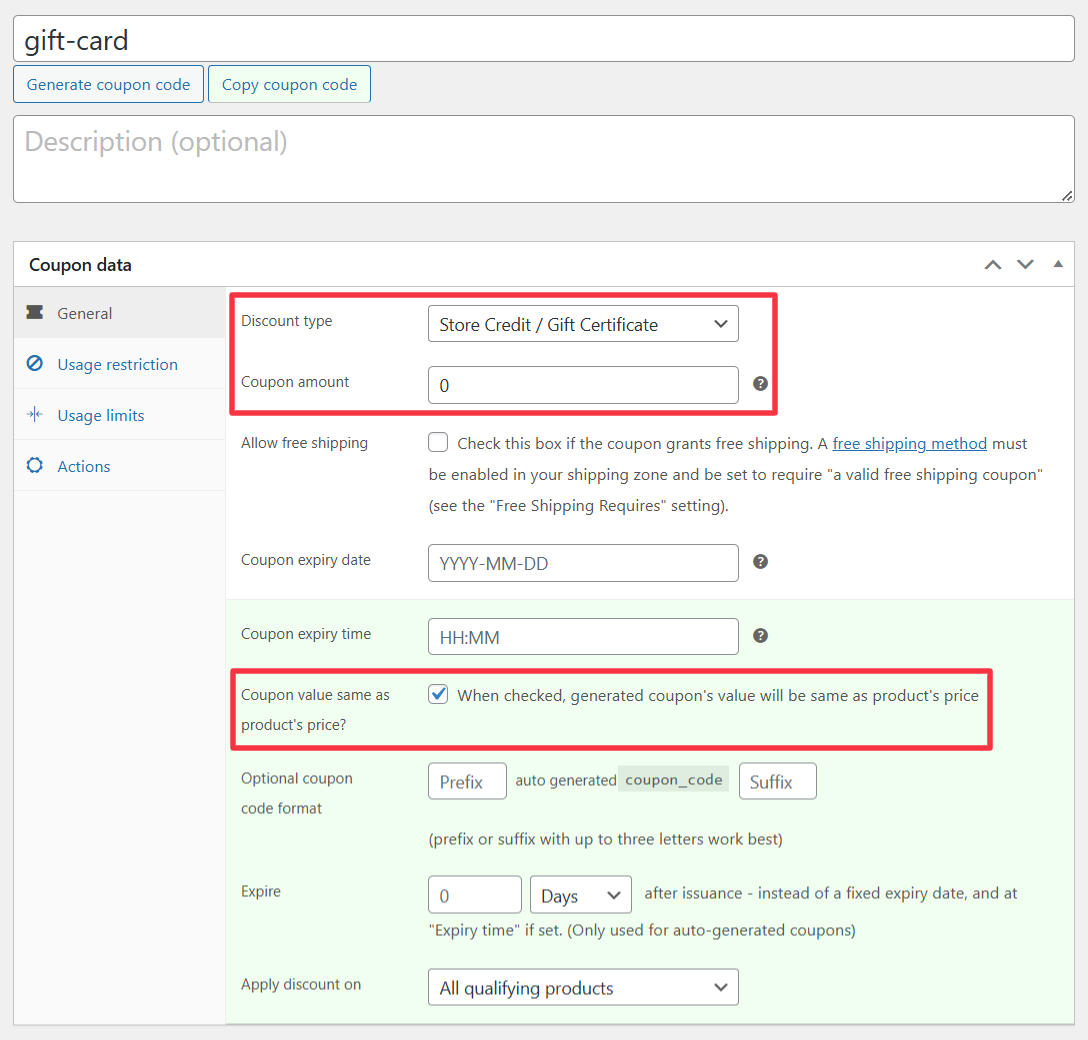
Task: Click the Usage limits icon
Action: [35, 415]
